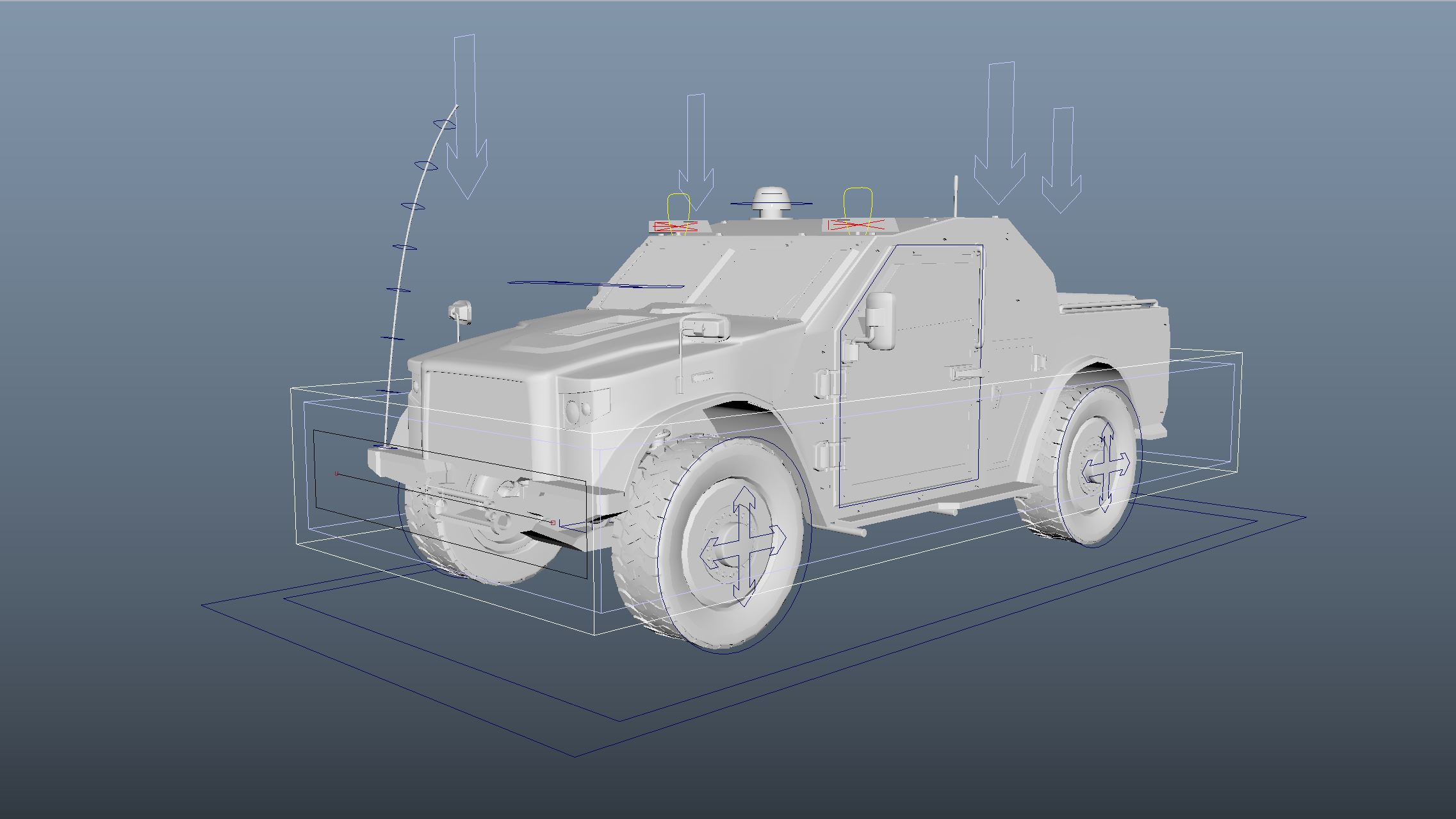Select the left red square steering handle

point(336,474)
